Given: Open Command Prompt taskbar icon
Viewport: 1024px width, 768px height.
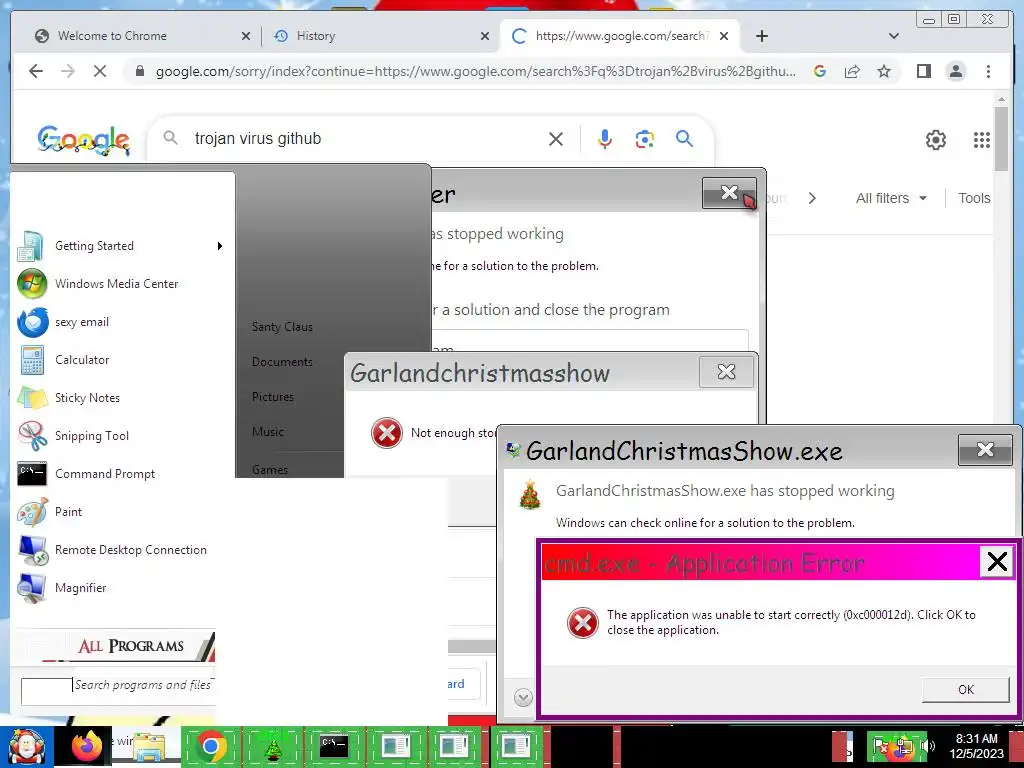Looking at the screenshot, I should (334, 746).
